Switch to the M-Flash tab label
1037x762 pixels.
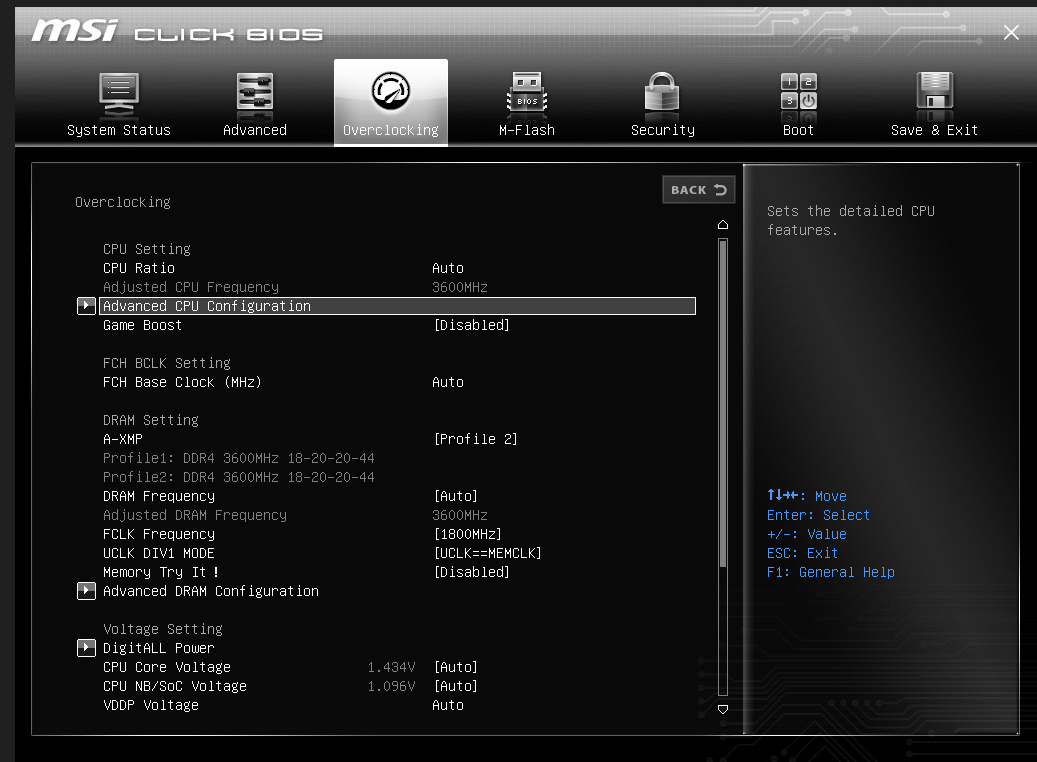pyautogui.click(x=527, y=130)
